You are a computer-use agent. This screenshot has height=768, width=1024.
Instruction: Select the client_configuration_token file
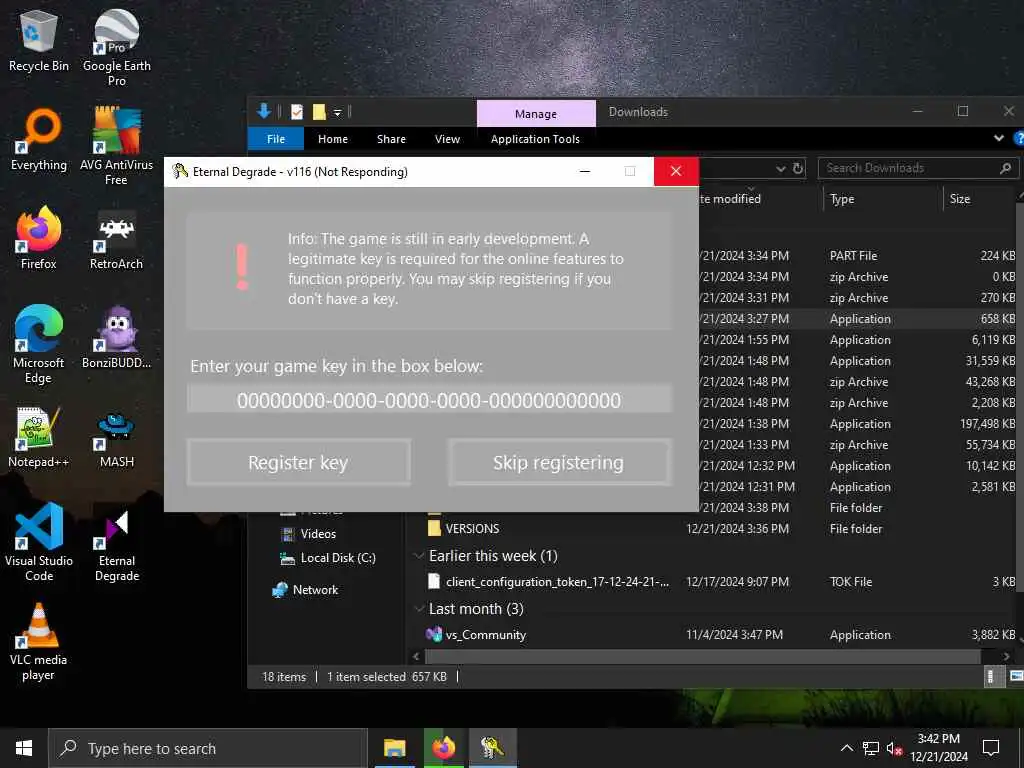point(718,581)
